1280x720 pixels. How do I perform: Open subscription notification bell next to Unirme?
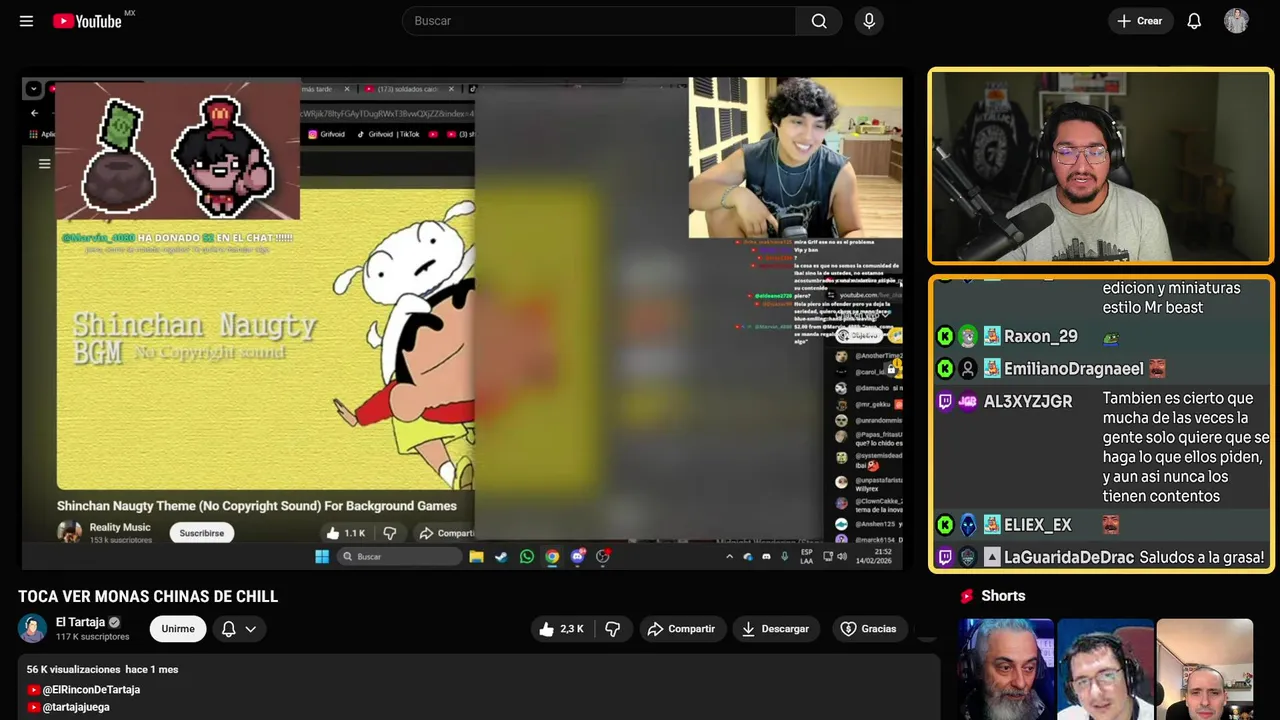coord(228,629)
